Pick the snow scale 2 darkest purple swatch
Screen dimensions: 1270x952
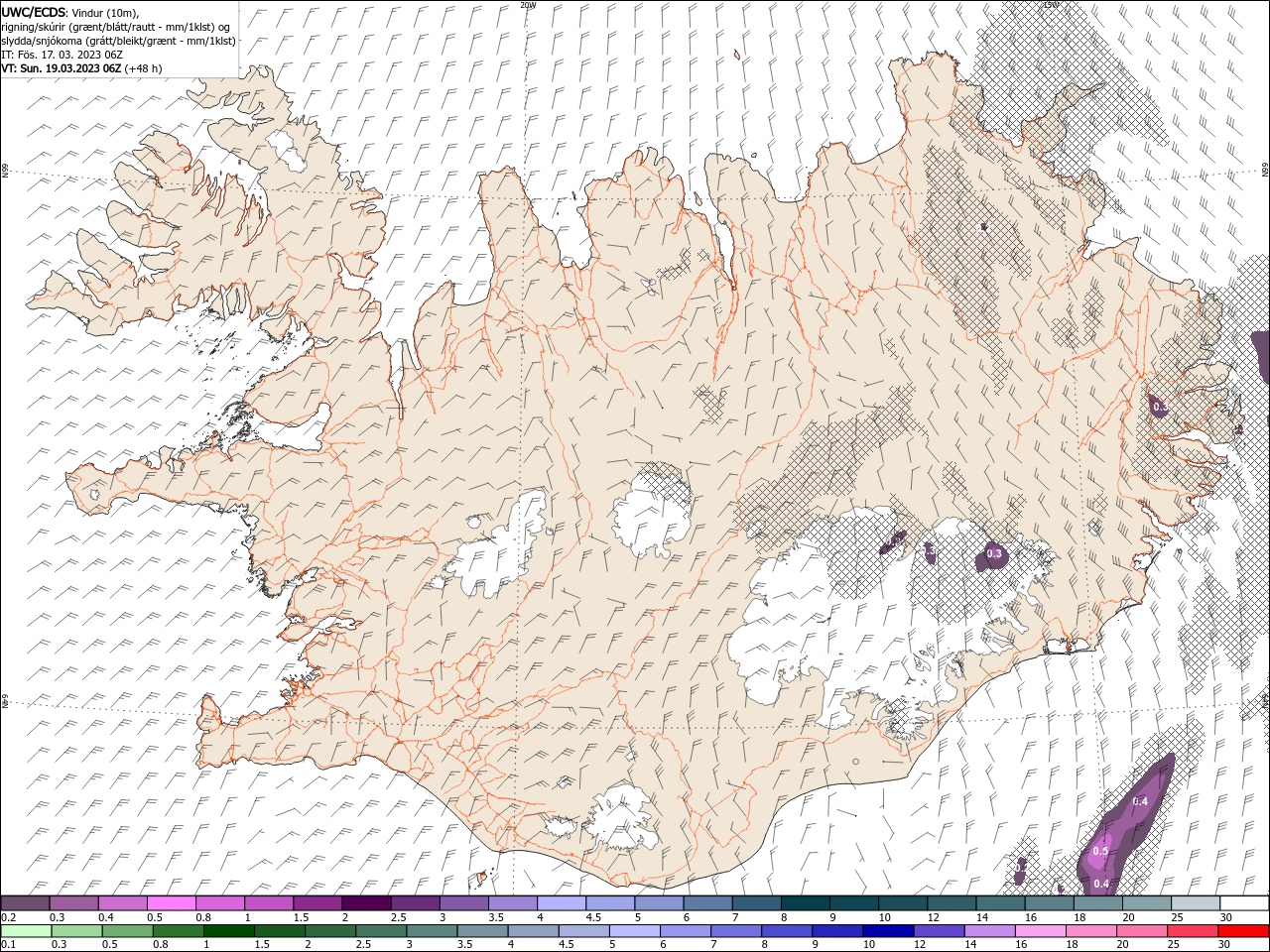pyautogui.click(x=366, y=903)
